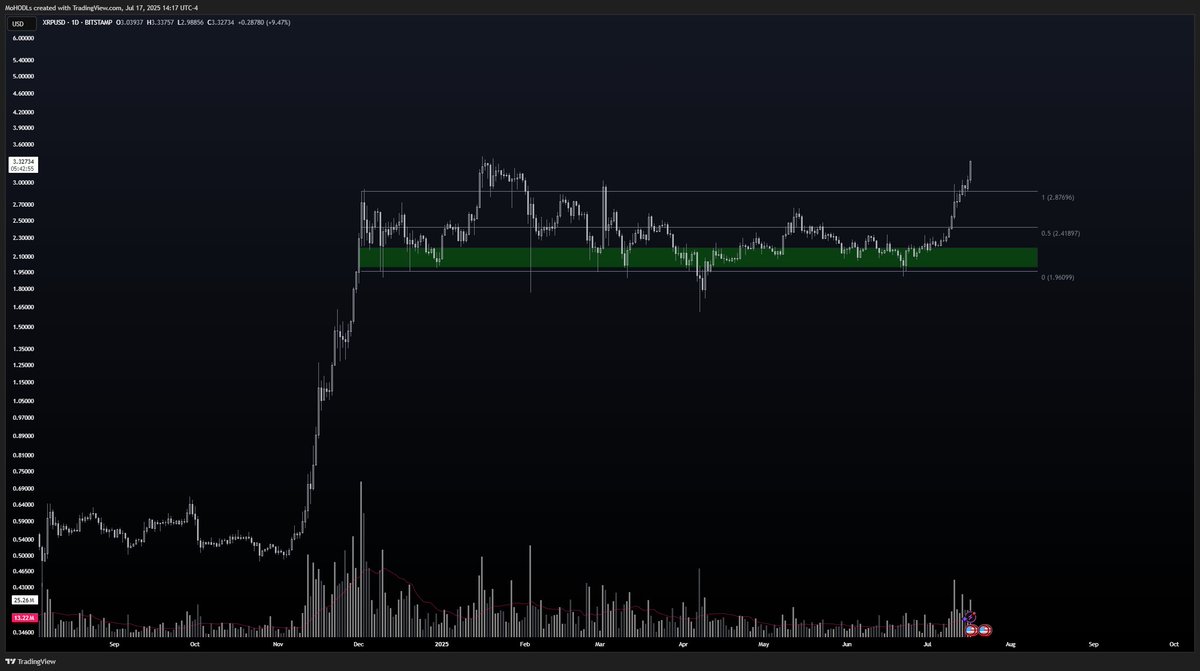1200x671 pixels.
Task: Click the 6.00000 price axis label
Action: pos(22,38)
